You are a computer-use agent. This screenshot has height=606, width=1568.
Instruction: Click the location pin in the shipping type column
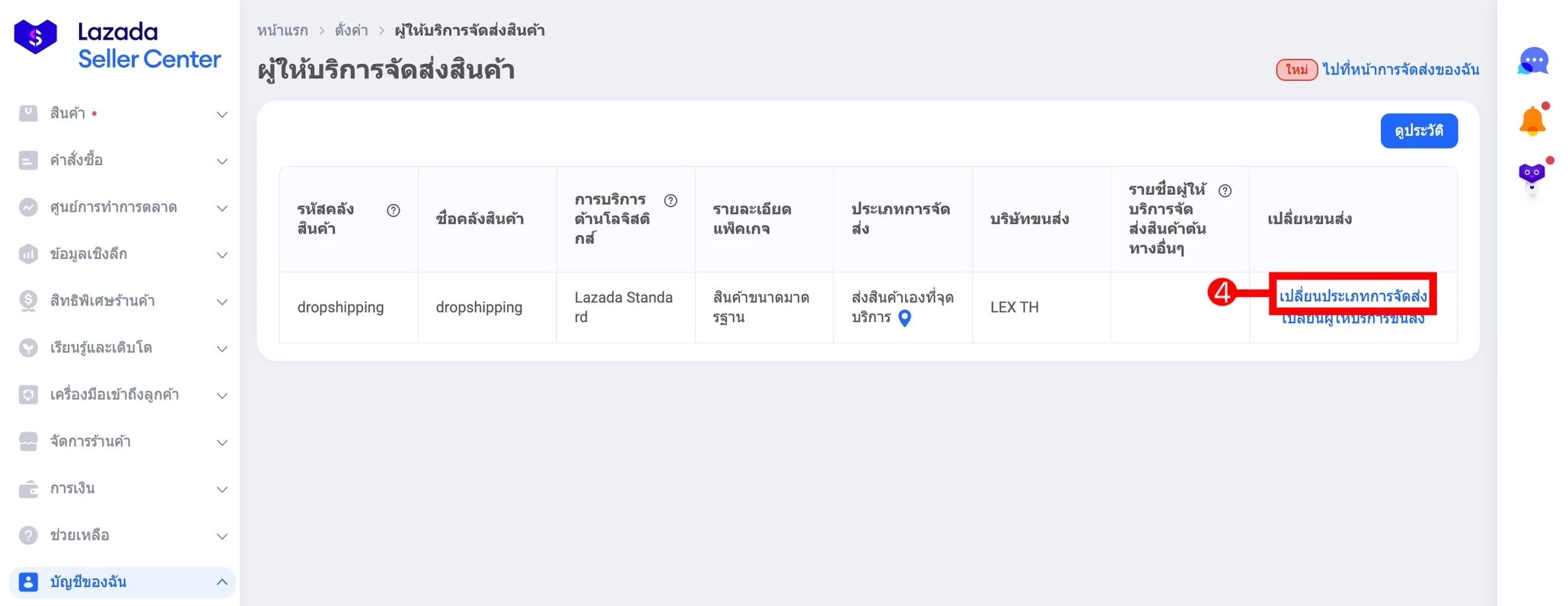coord(905,320)
